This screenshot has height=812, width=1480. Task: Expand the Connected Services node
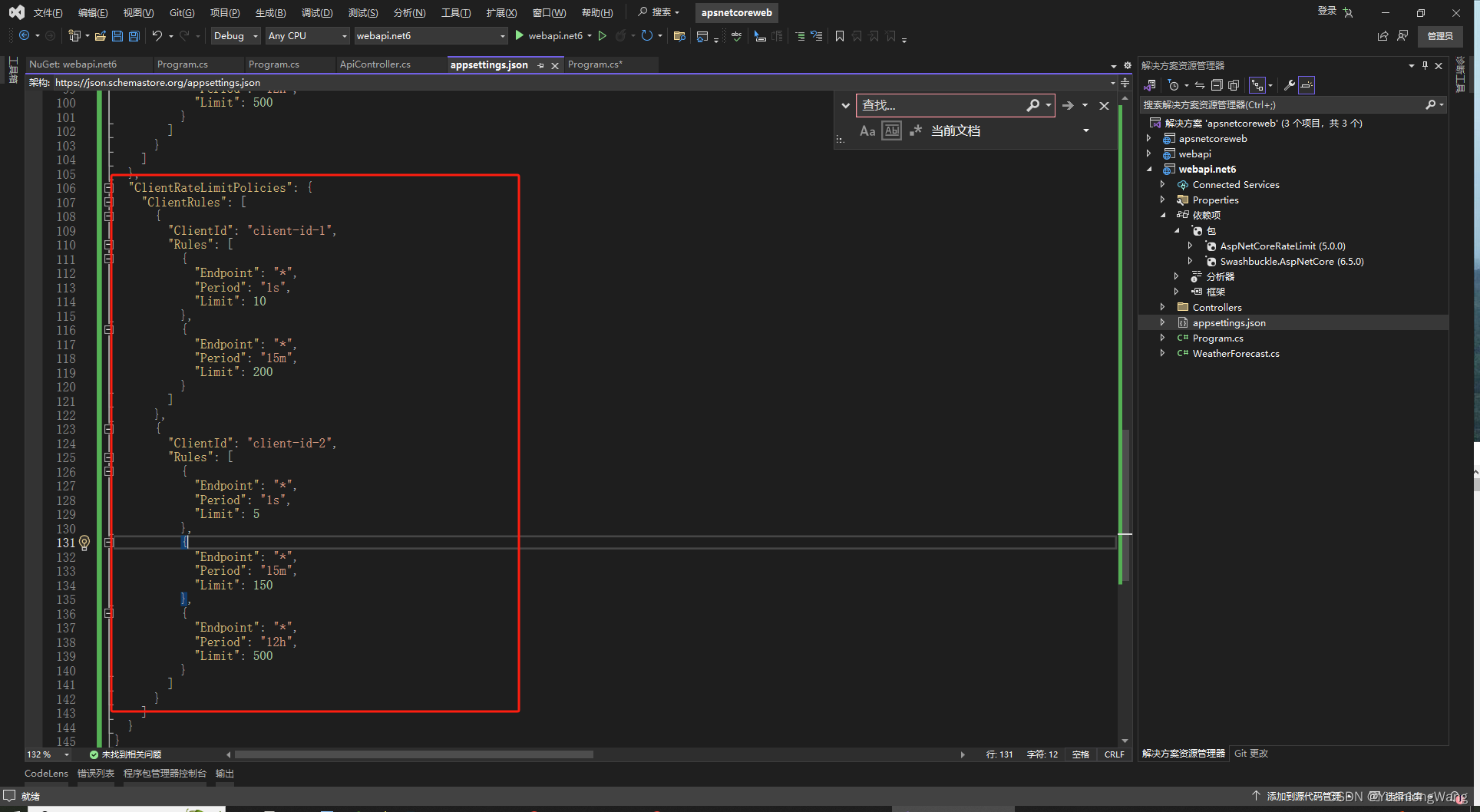coord(1162,185)
